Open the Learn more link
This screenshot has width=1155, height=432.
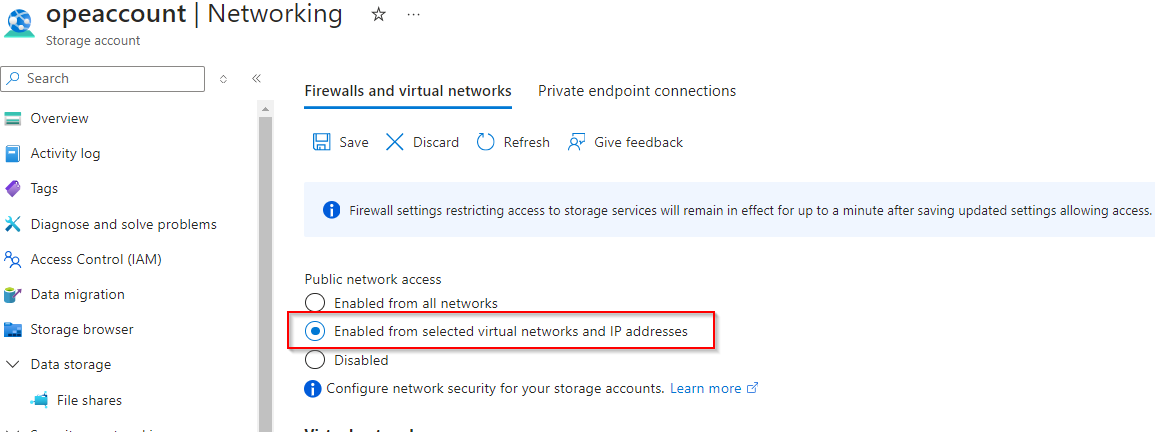click(x=706, y=388)
